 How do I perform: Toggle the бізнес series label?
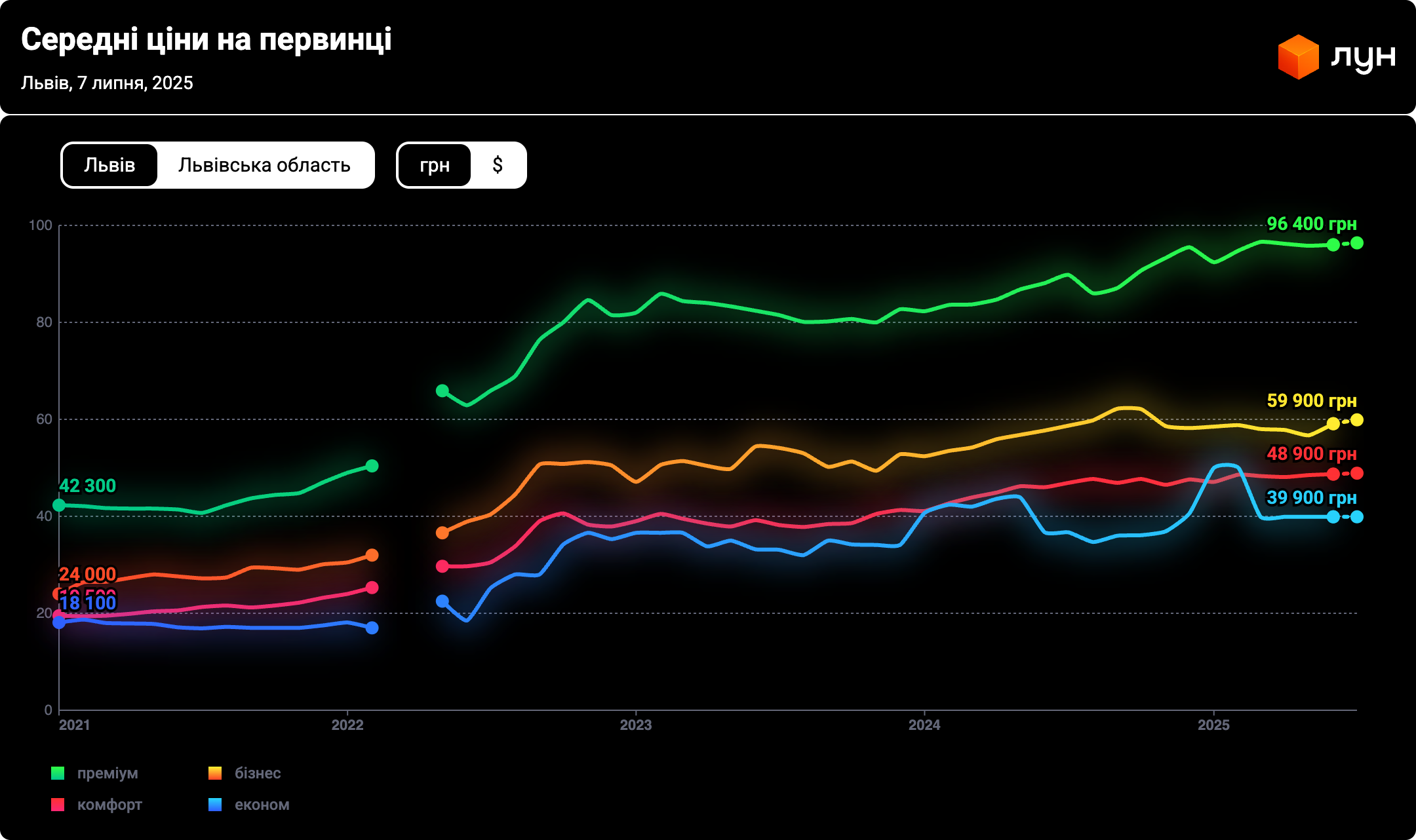point(258,773)
